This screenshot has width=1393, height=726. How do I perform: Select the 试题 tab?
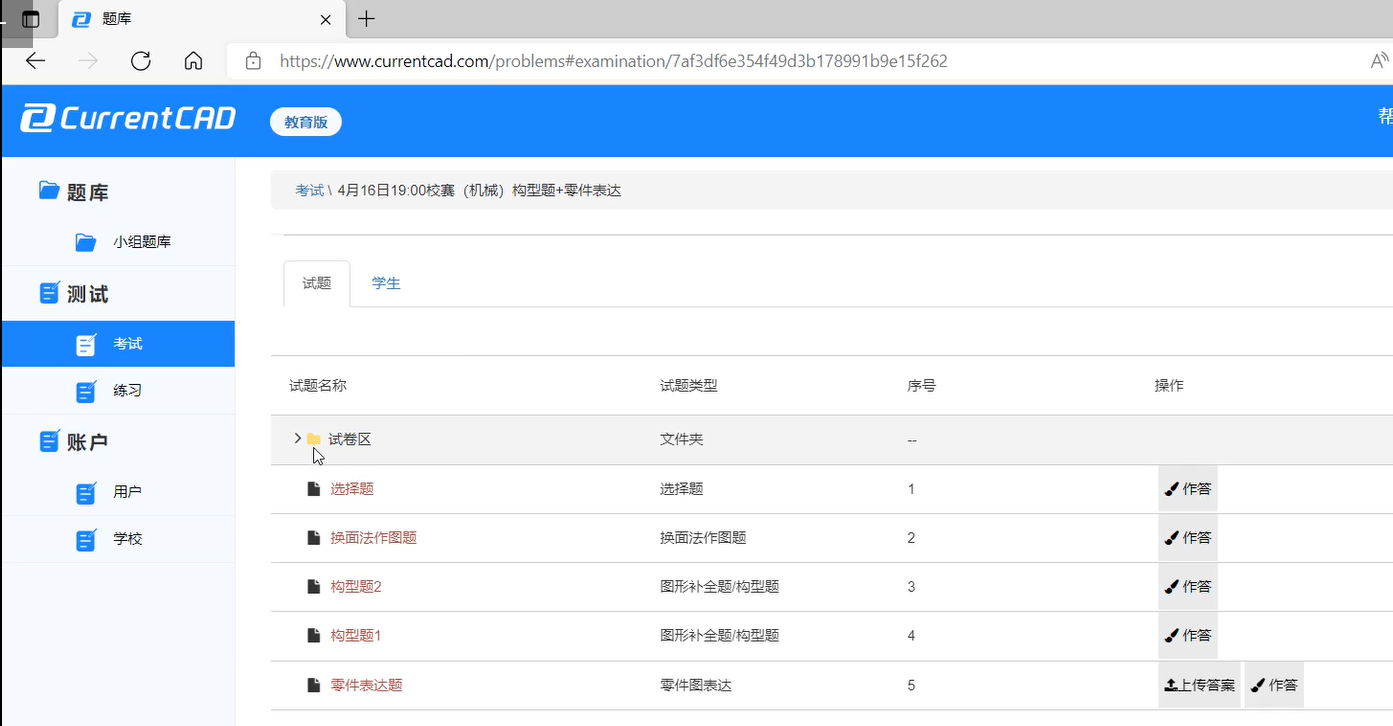316,284
